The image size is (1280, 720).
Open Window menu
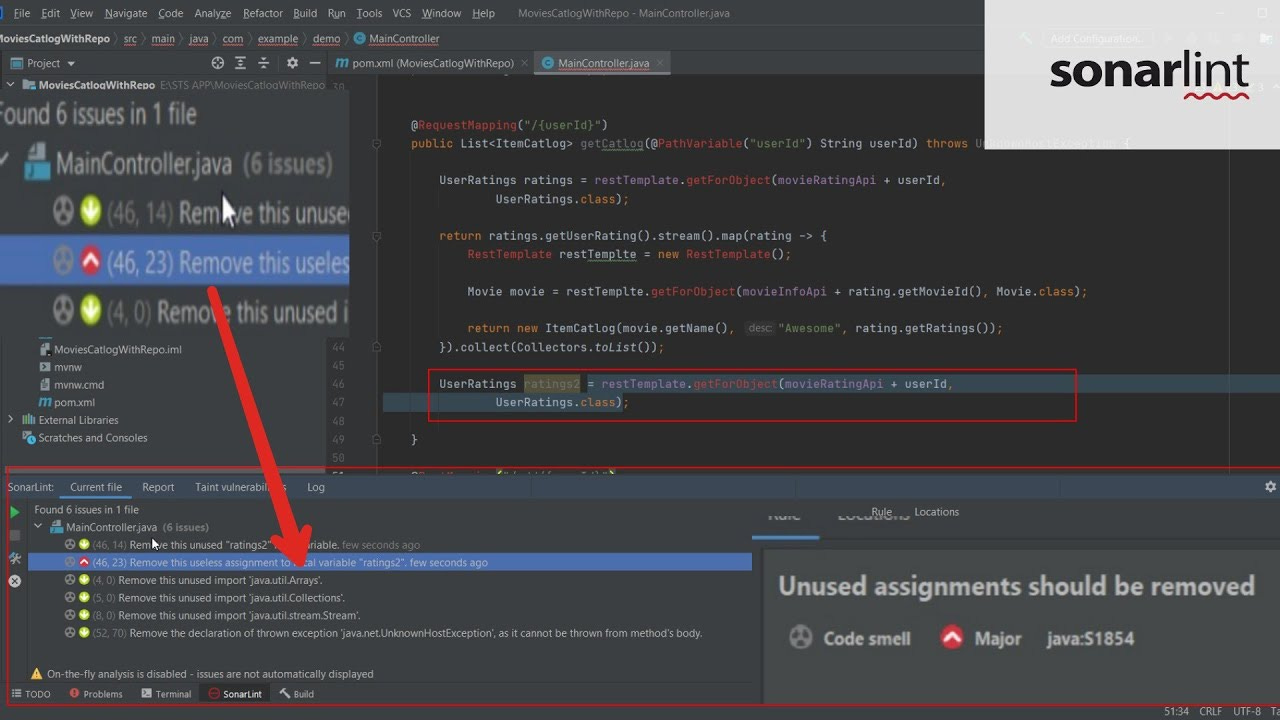[x=441, y=13]
